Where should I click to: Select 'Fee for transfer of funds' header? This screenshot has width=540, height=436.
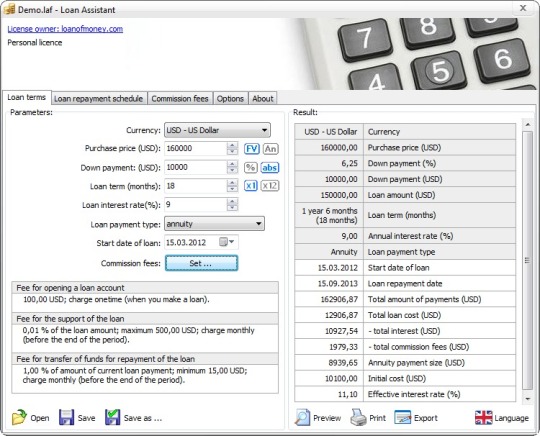pos(145,359)
